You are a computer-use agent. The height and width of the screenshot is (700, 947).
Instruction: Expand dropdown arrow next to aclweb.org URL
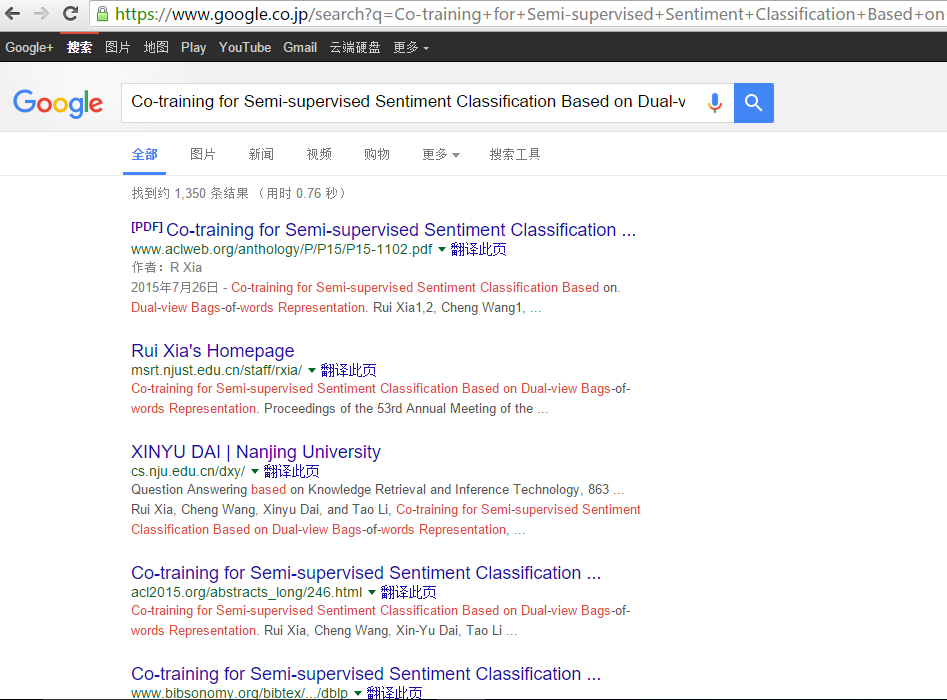coord(441,249)
